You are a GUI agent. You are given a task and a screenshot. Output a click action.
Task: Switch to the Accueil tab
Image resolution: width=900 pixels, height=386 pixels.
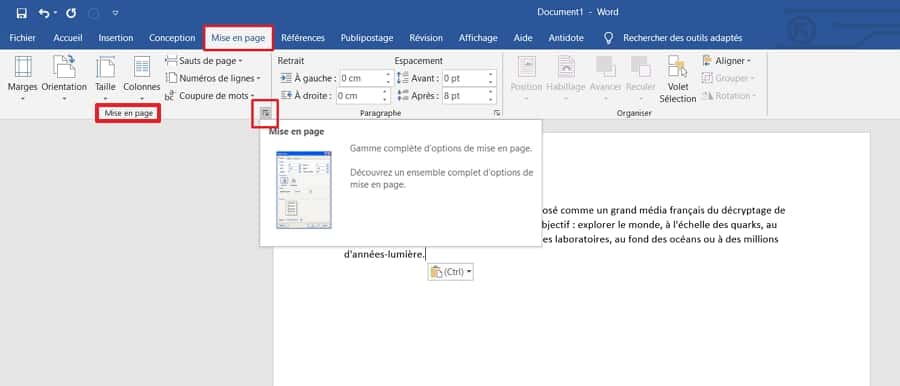68,38
